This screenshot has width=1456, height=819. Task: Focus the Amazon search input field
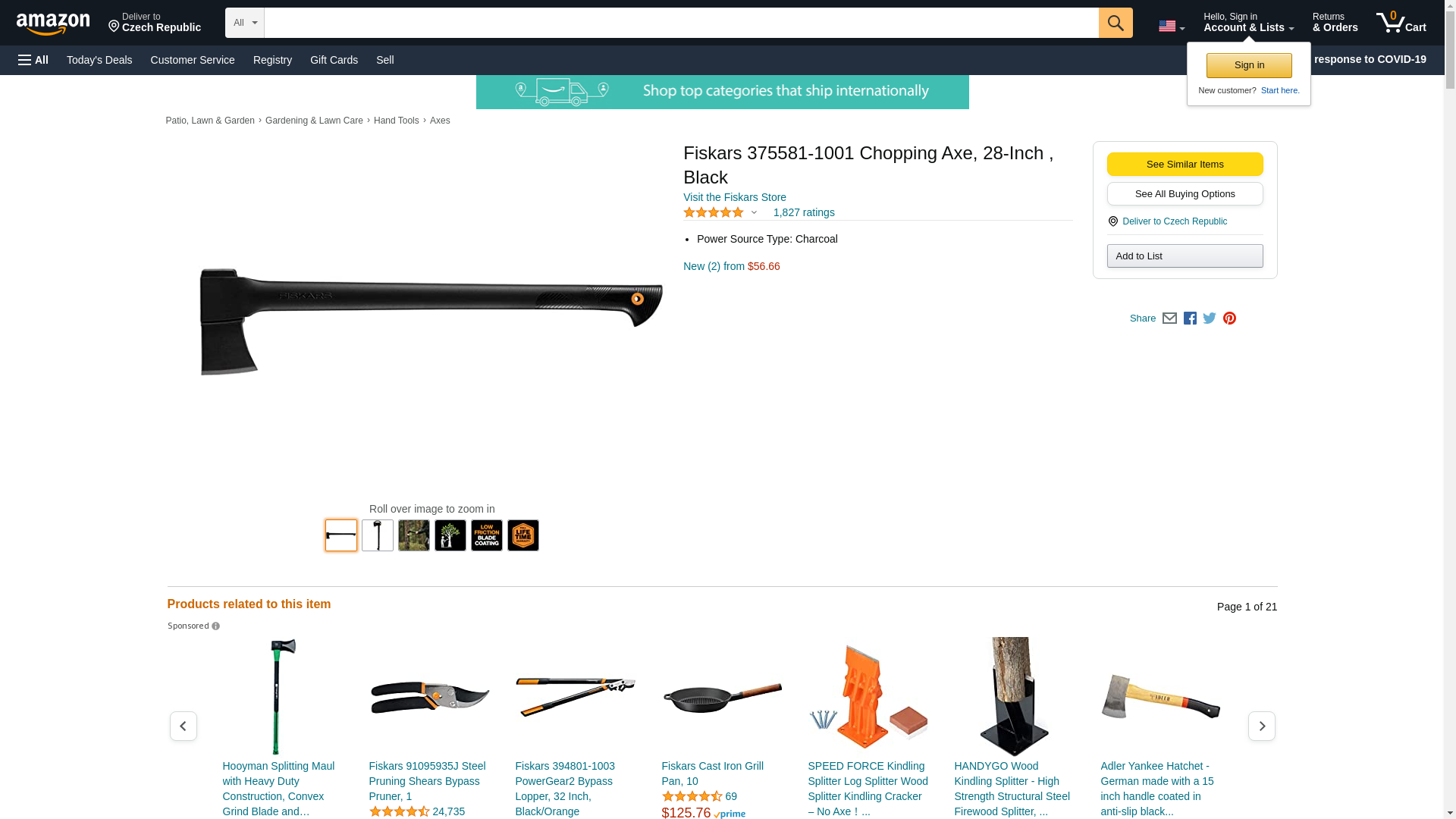681,23
